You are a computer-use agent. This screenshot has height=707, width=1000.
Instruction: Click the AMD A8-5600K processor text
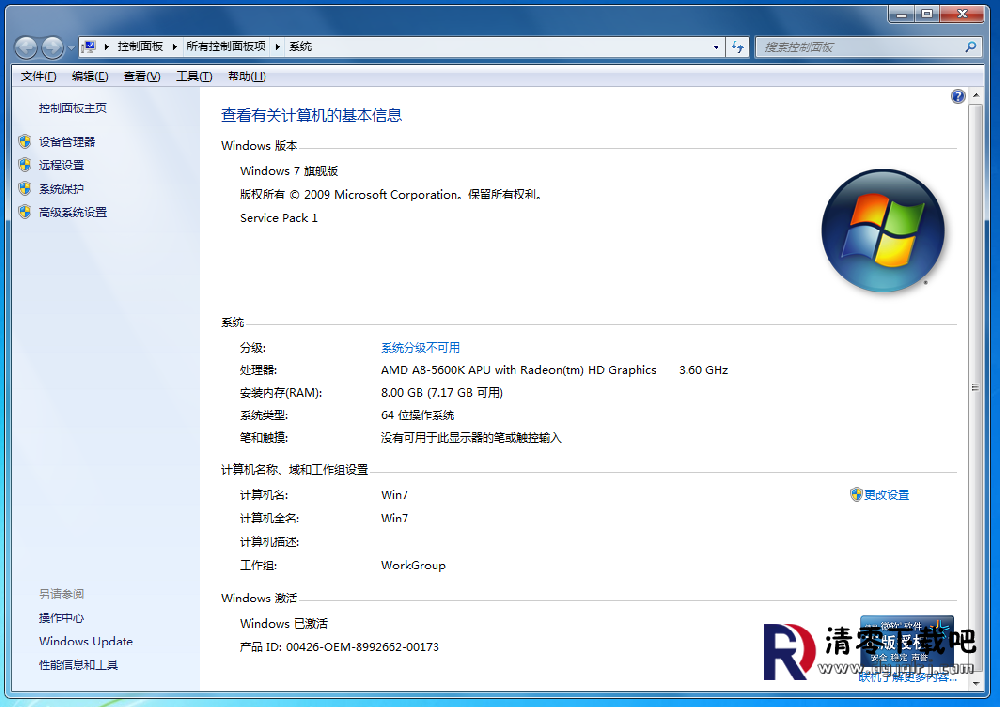(x=518, y=370)
